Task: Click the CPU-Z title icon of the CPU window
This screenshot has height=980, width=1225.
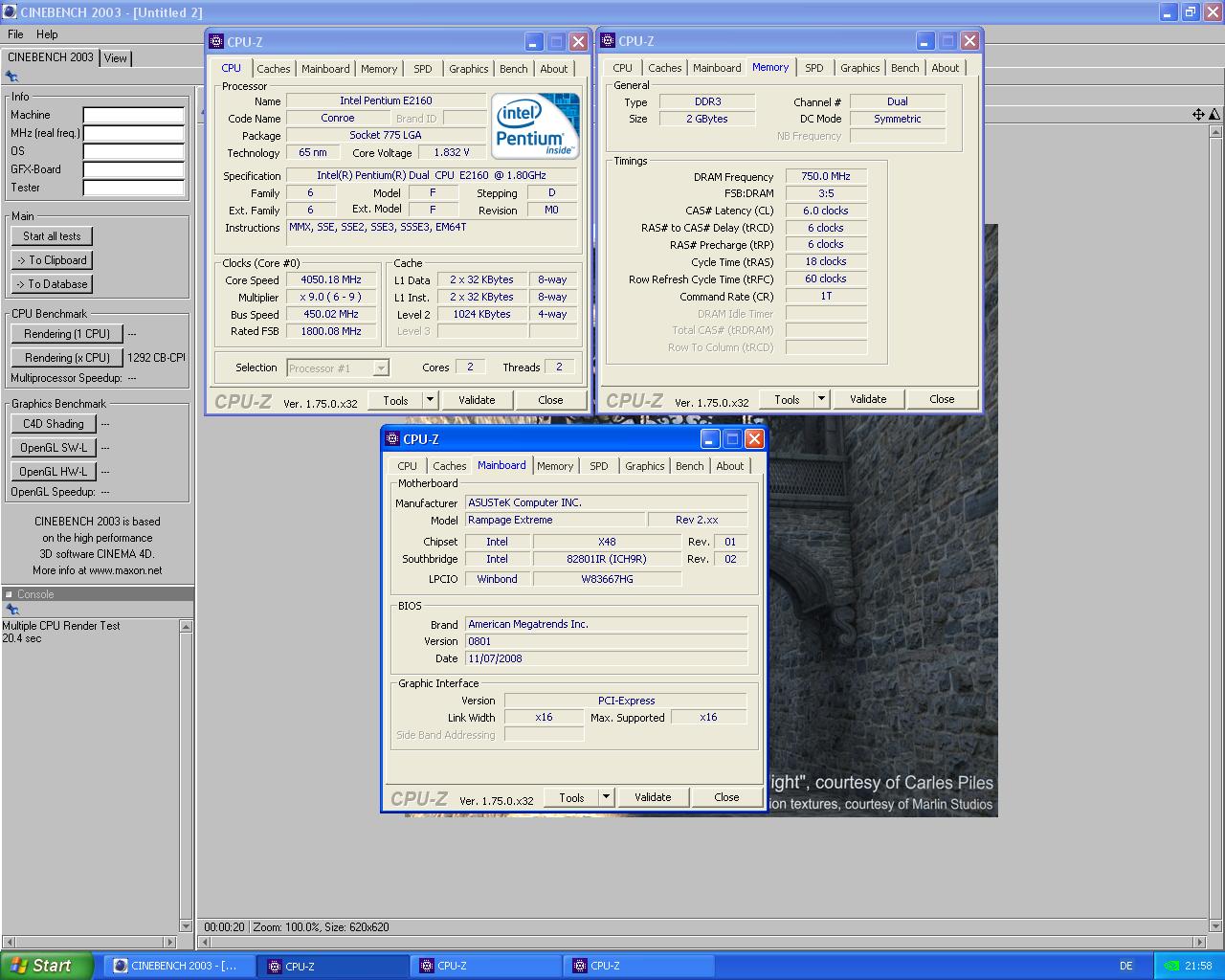Action: 215,42
